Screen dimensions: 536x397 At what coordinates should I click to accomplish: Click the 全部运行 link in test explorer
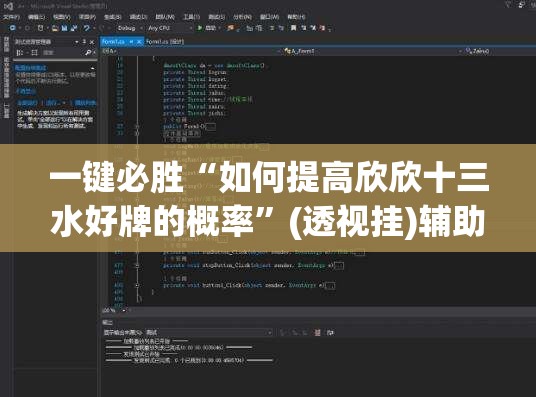(27, 103)
